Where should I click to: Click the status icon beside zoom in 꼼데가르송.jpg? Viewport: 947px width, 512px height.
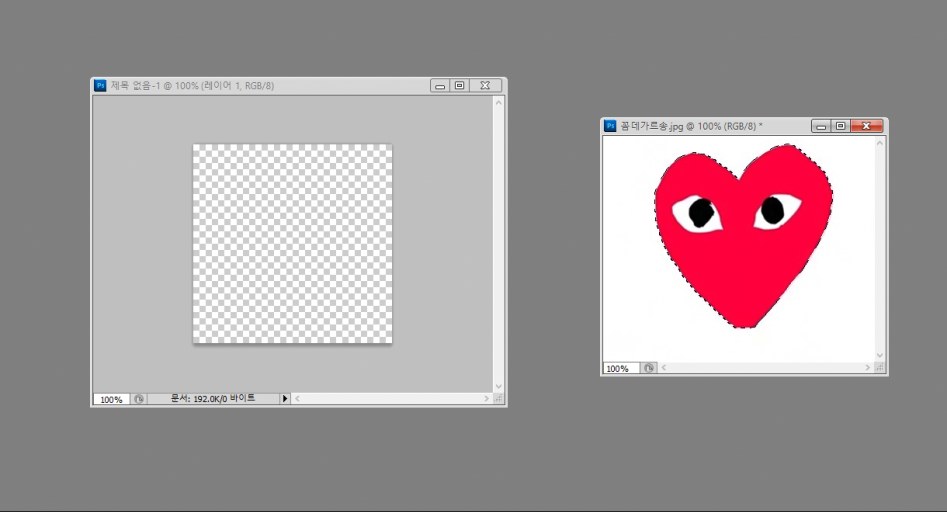coord(649,368)
